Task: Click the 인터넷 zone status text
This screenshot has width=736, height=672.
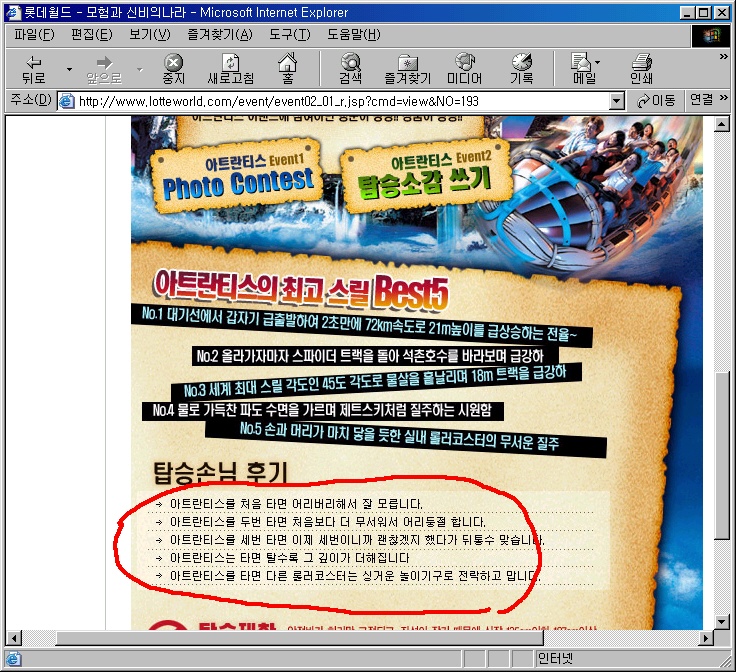Action: click(x=555, y=659)
